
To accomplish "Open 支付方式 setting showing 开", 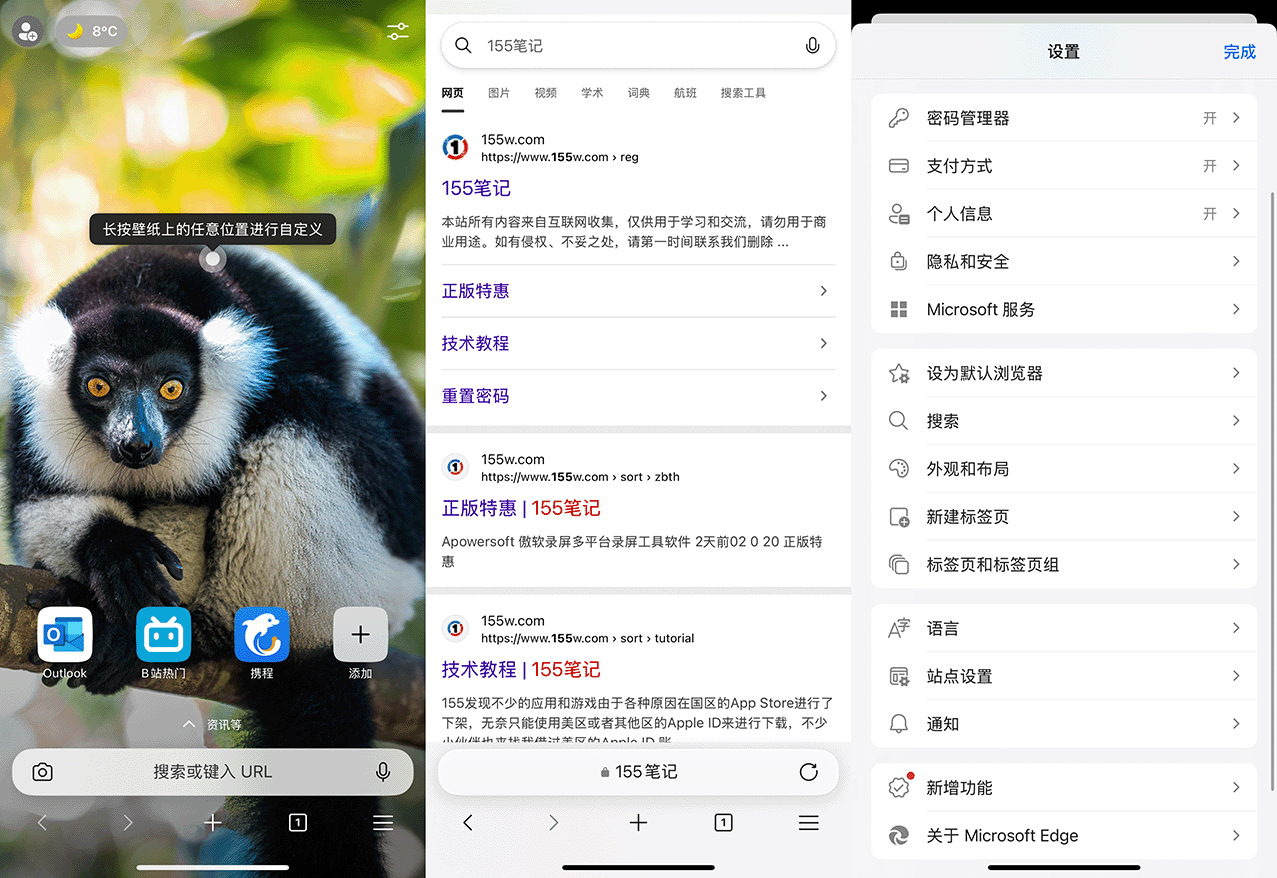I will (1064, 166).
